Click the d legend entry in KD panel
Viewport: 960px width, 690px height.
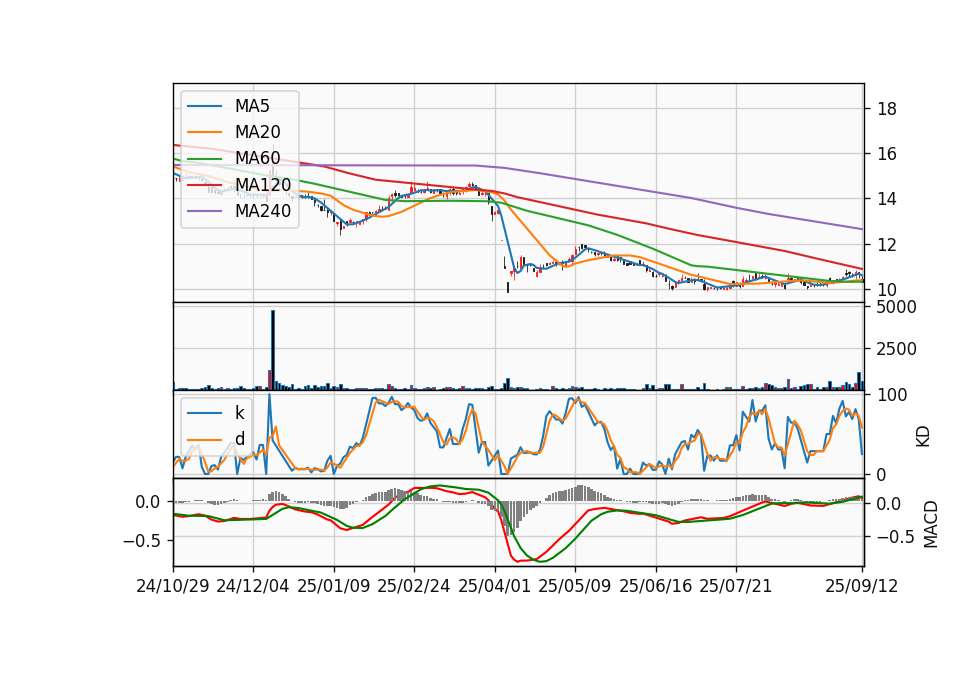coord(239,439)
